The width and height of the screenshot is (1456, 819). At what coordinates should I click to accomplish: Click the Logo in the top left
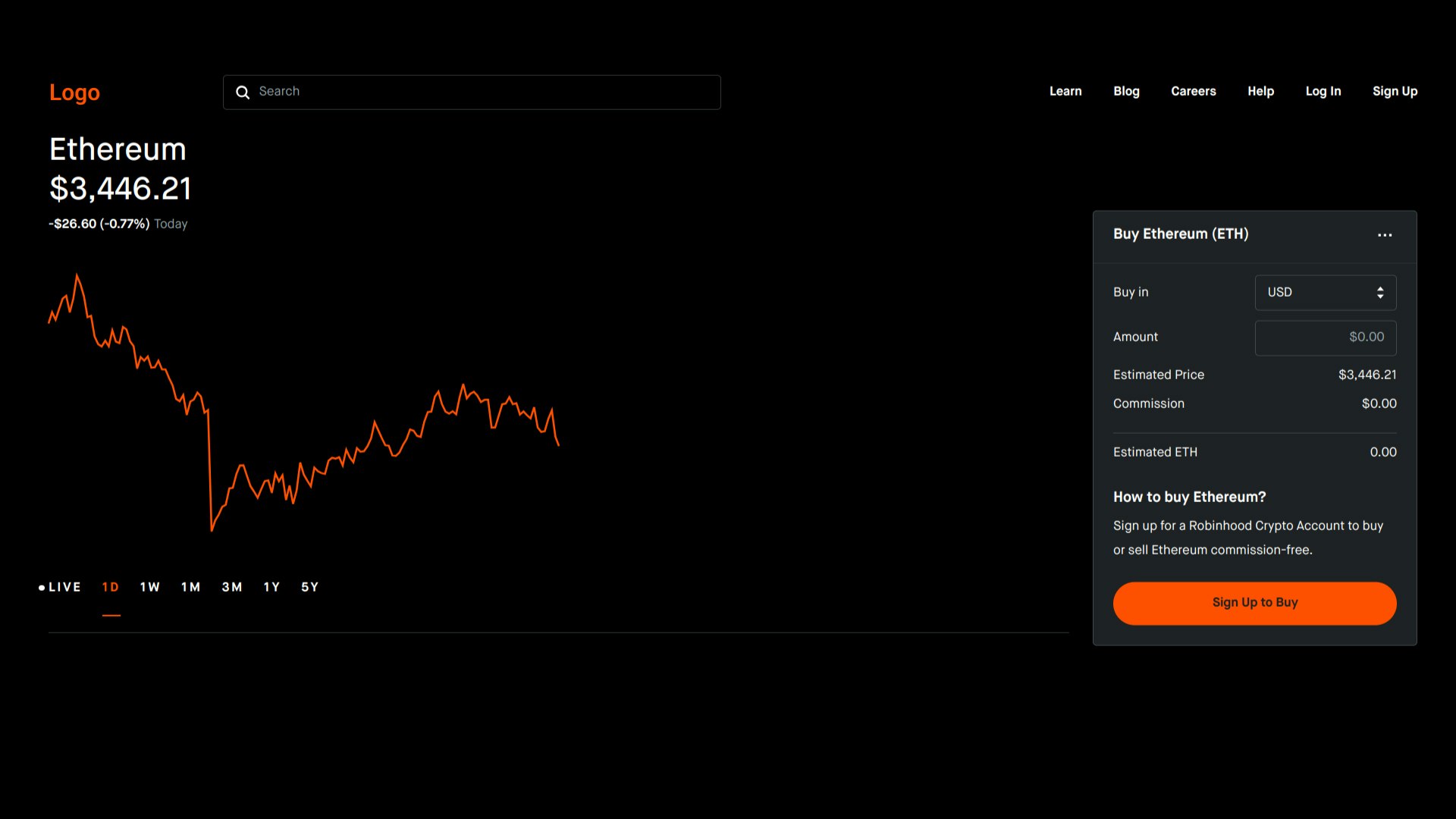[x=74, y=93]
